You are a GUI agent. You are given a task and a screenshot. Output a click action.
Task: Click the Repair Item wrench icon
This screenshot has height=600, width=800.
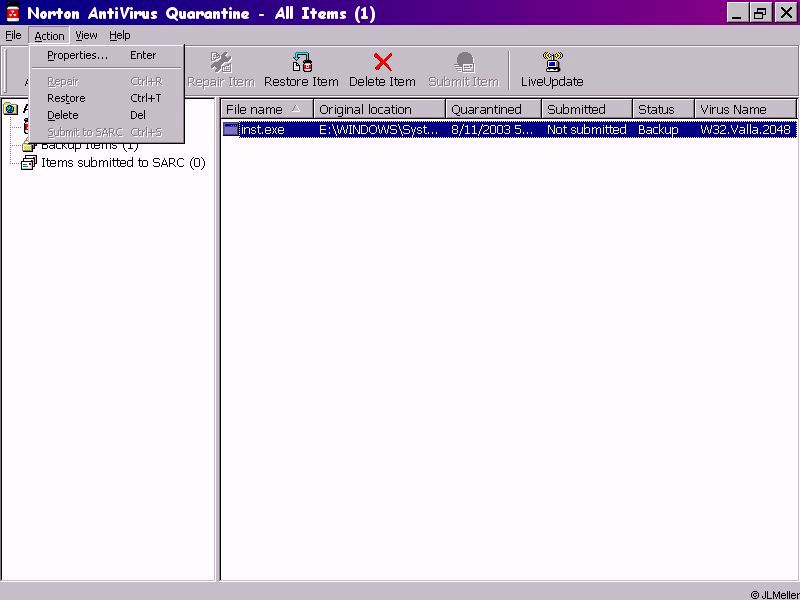[221, 63]
